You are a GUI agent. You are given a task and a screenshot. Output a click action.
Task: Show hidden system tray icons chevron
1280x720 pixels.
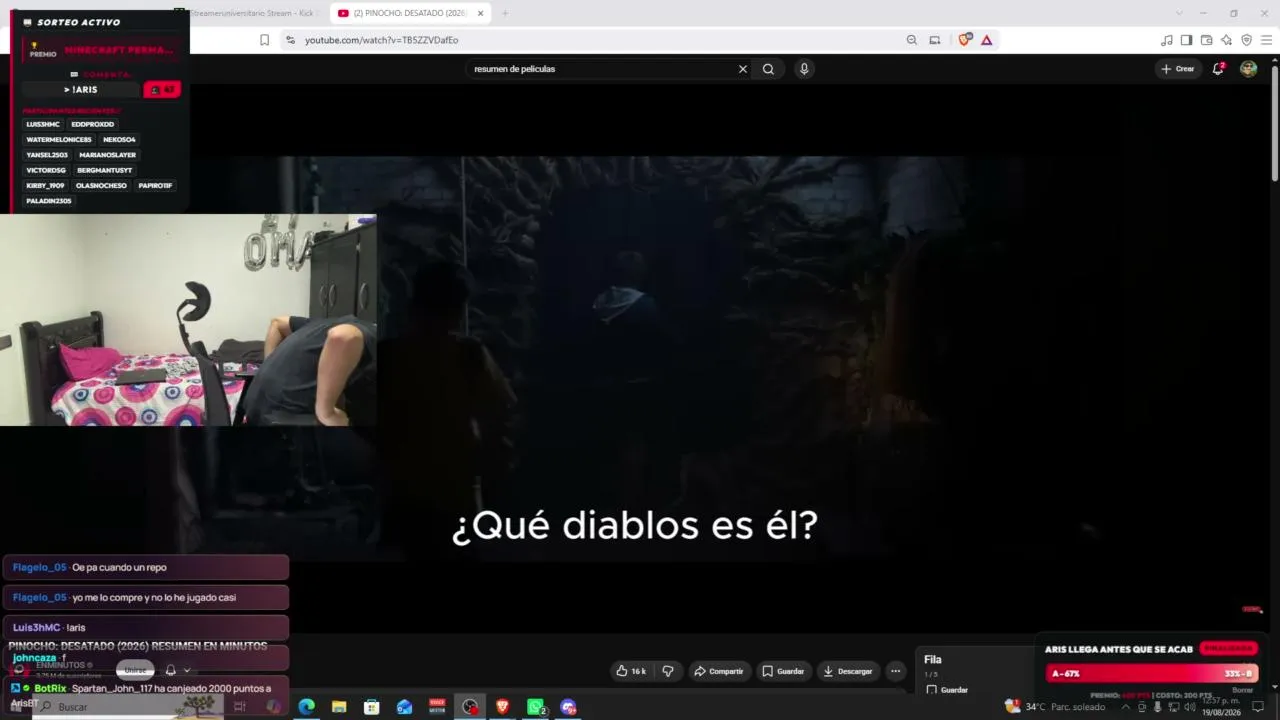click(x=1125, y=707)
